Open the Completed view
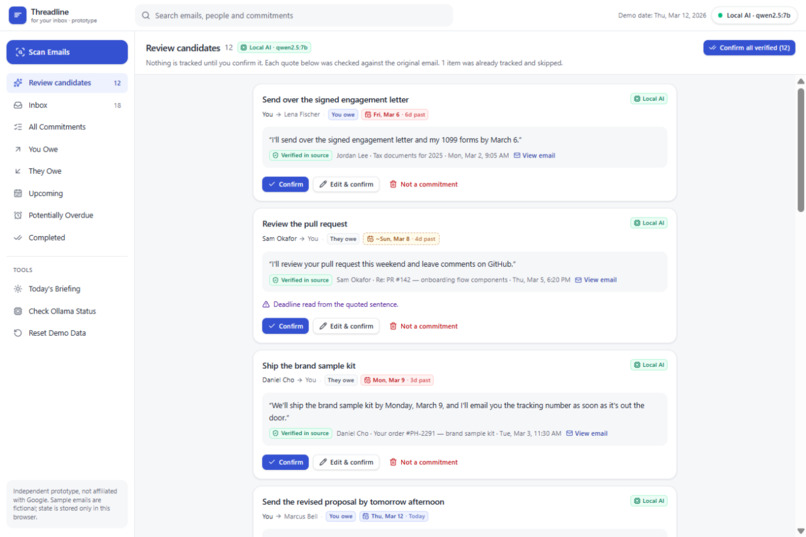Viewport: 806px width, 537px height. tap(67, 237)
